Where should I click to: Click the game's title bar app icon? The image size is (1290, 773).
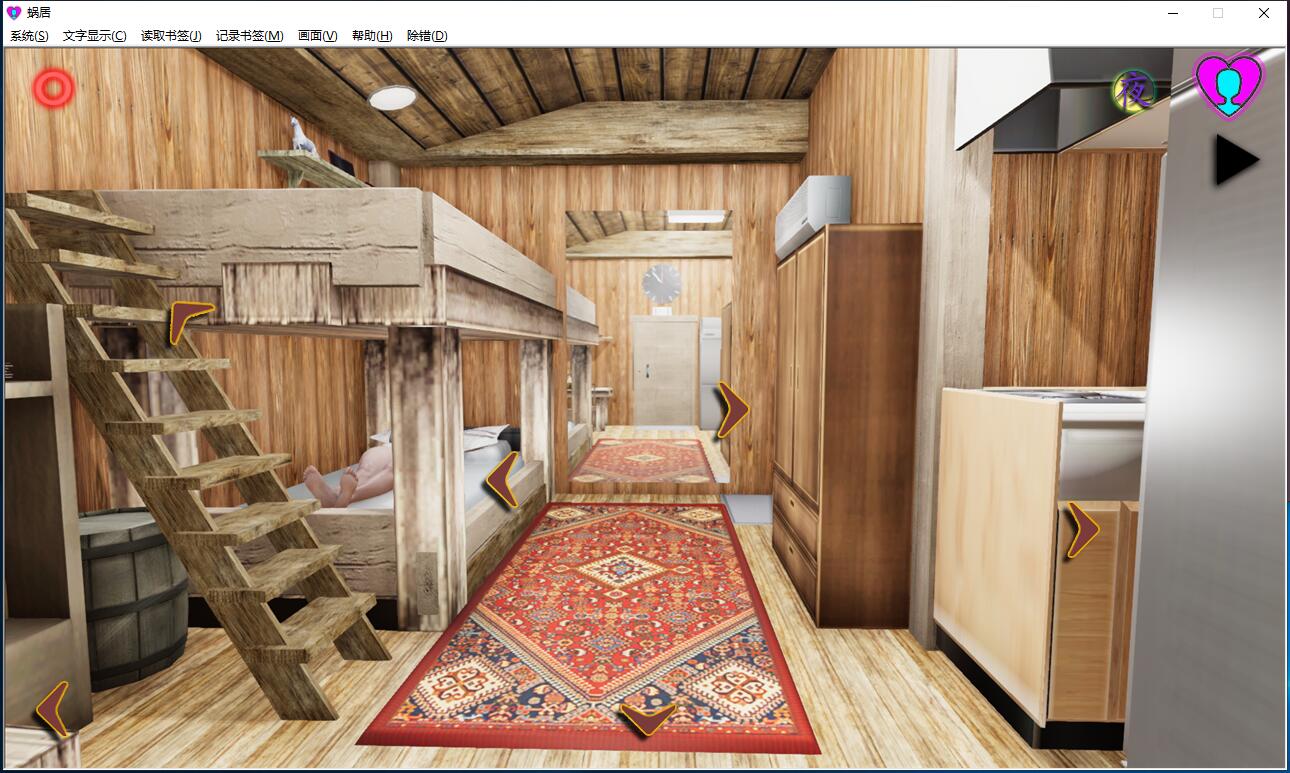pyautogui.click(x=13, y=12)
